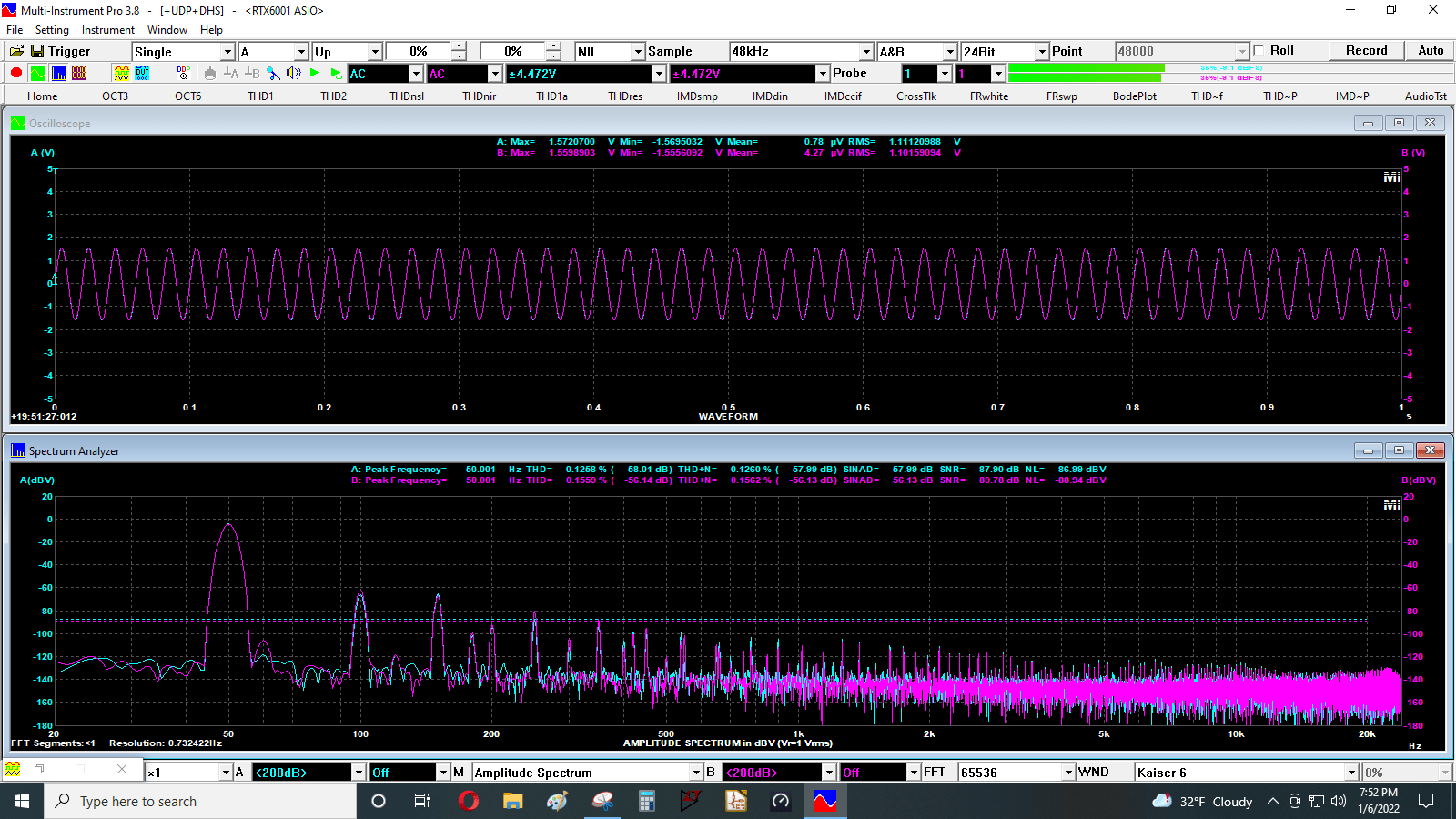Open the Instrument menu

[x=107, y=30]
